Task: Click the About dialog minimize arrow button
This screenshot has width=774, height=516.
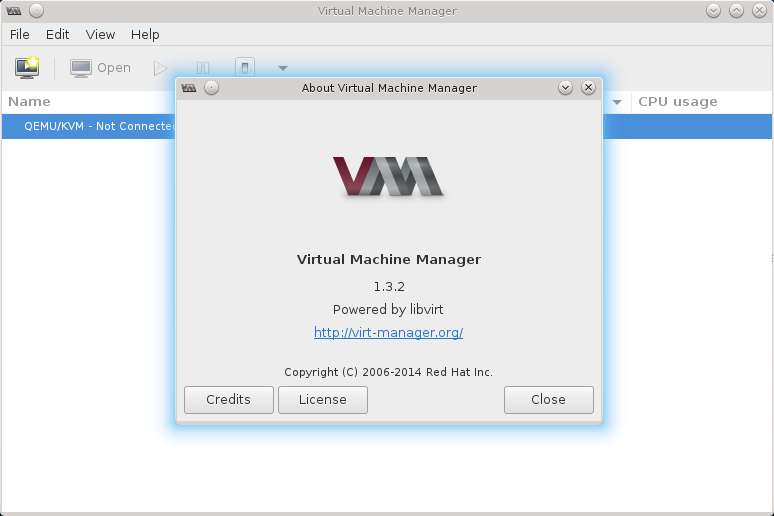Action: tap(566, 88)
